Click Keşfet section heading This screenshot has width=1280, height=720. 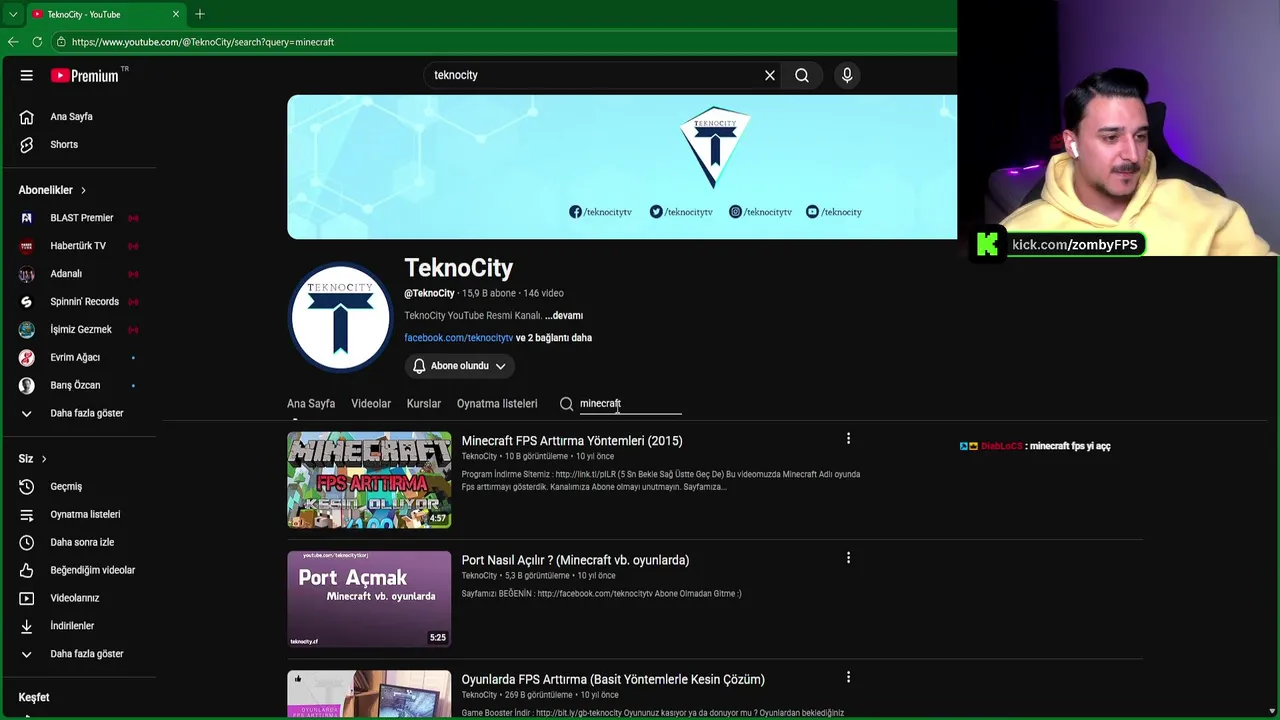[x=34, y=698]
